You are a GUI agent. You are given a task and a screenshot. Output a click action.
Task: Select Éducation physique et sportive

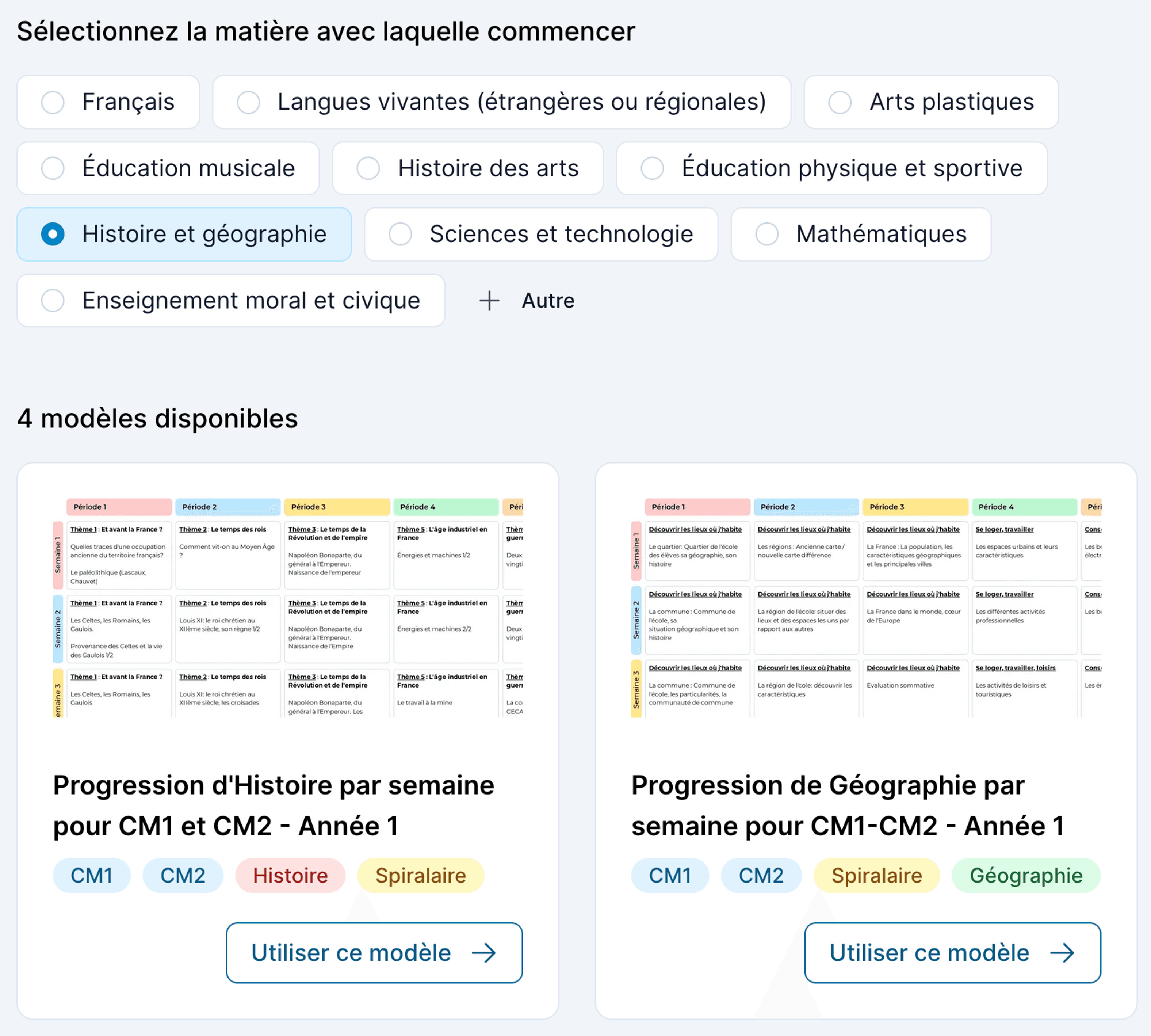click(x=831, y=168)
